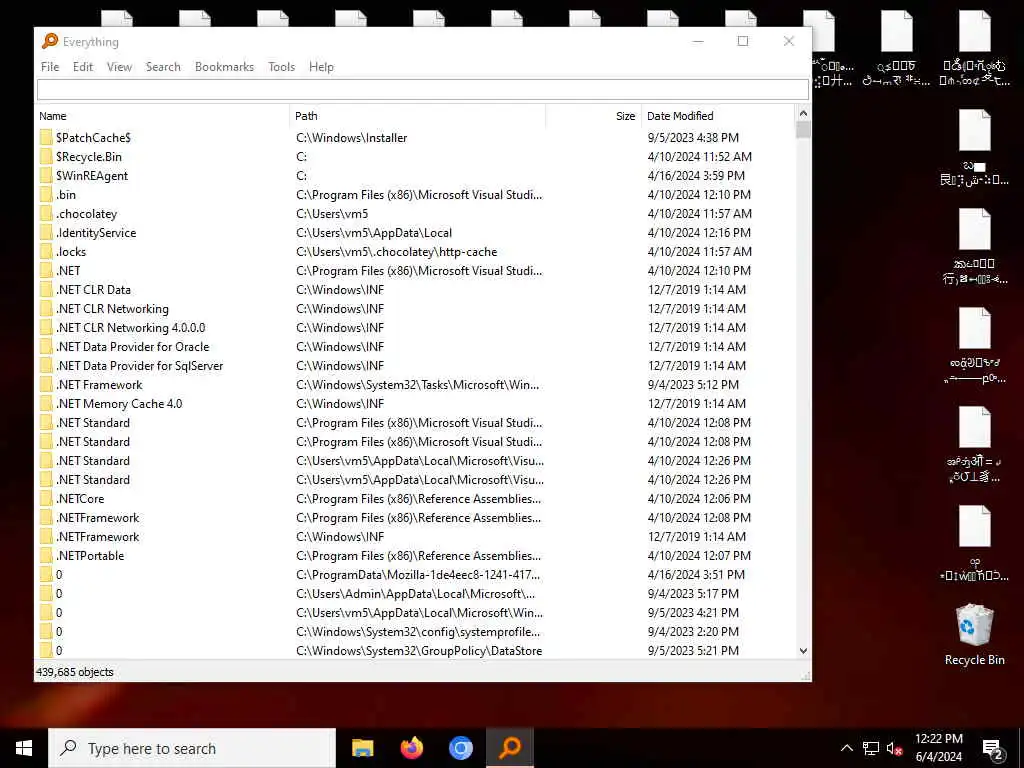The height and width of the screenshot is (768, 1024).
Task: Open the File menu
Action: (x=50, y=67)
